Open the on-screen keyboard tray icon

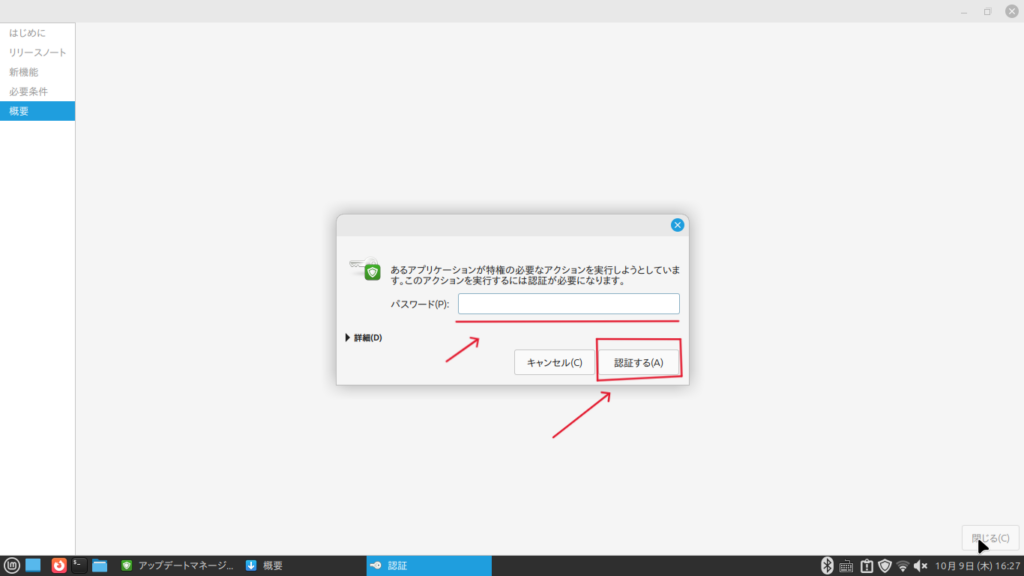click(x=846, y=565)
